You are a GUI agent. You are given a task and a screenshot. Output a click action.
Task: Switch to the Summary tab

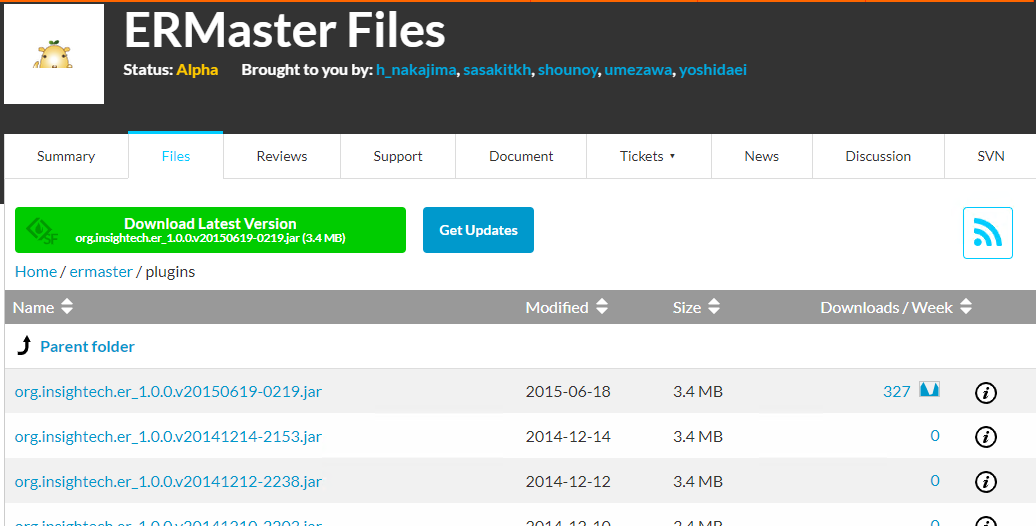(x=66, y=156)
